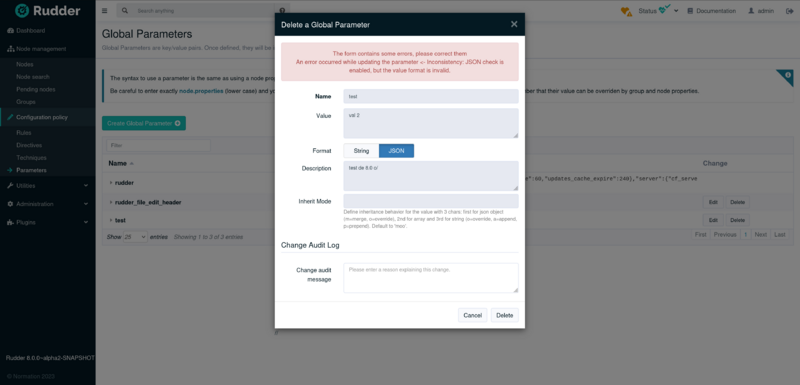Confirm with dialog Delete button
Image resolution: width=800 pixels, height=385 pixels.
[x=505, y=315]
